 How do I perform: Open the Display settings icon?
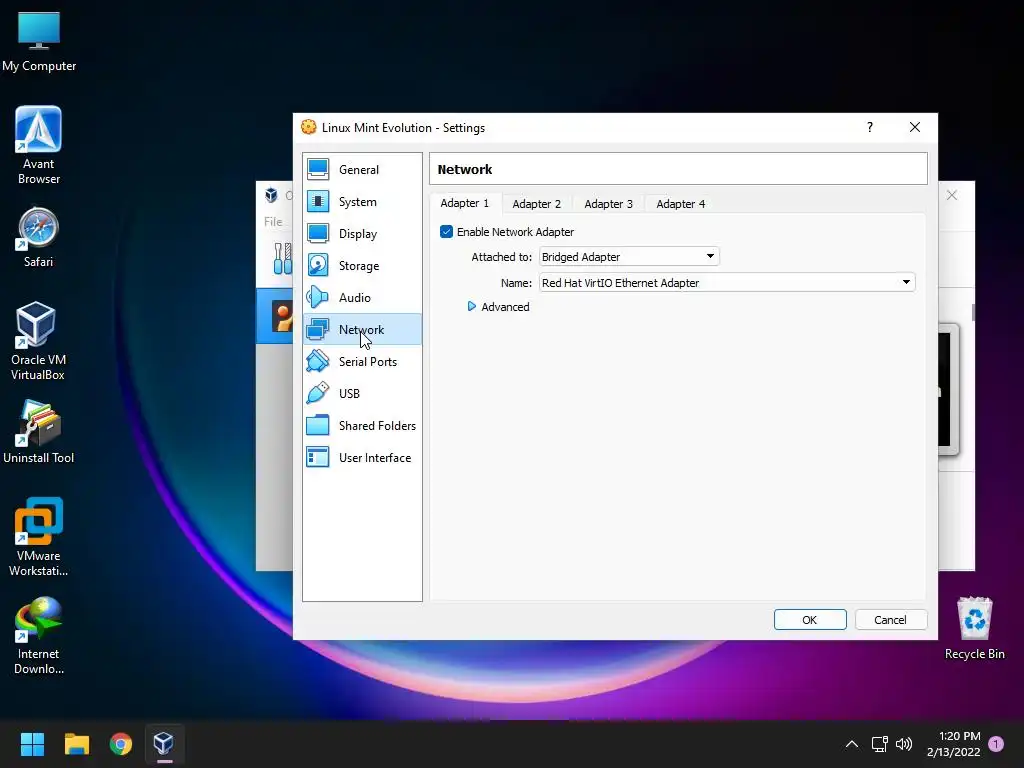[318, 233]
